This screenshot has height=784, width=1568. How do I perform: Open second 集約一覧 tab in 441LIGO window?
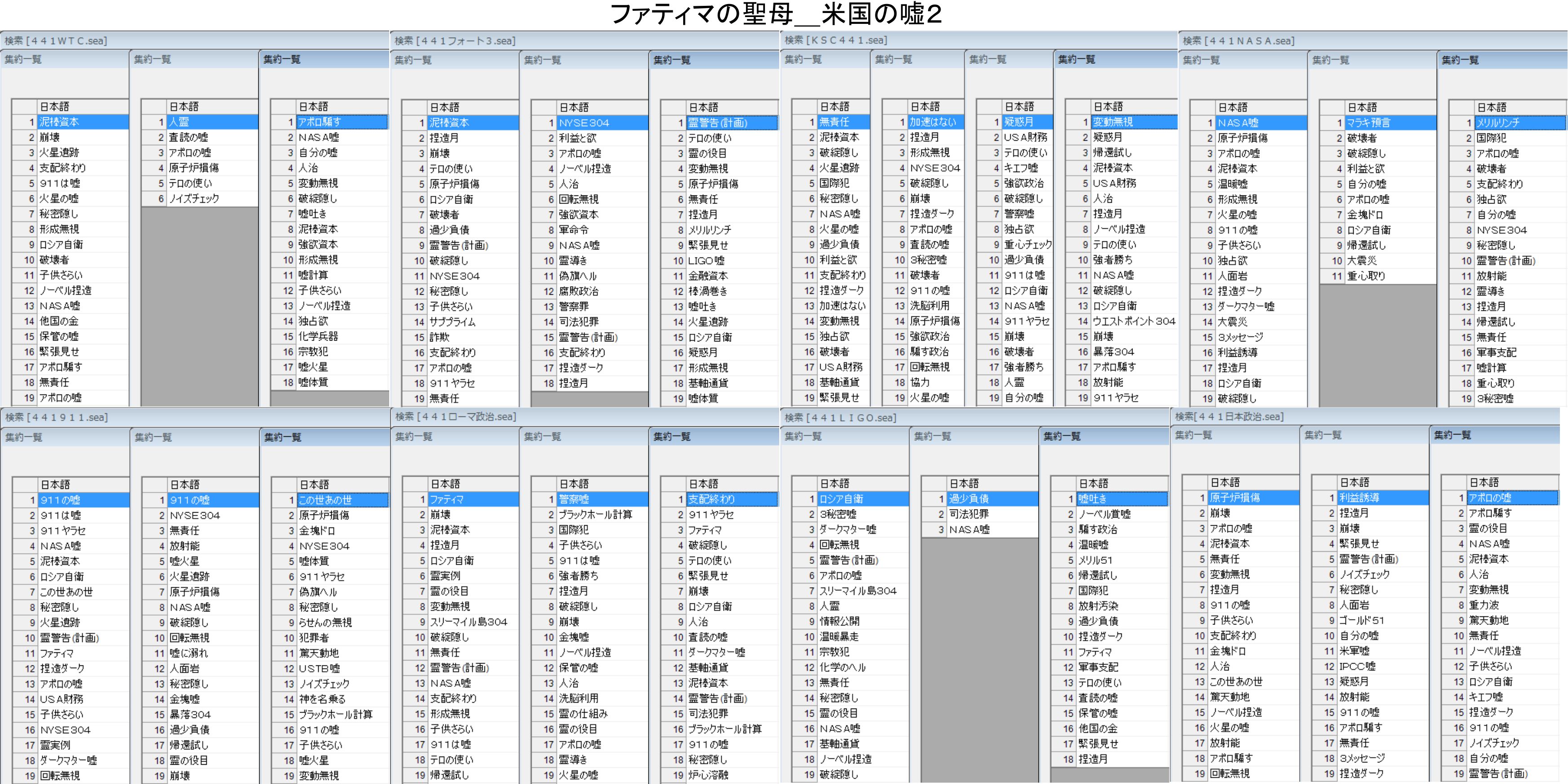tap(932, 436)
